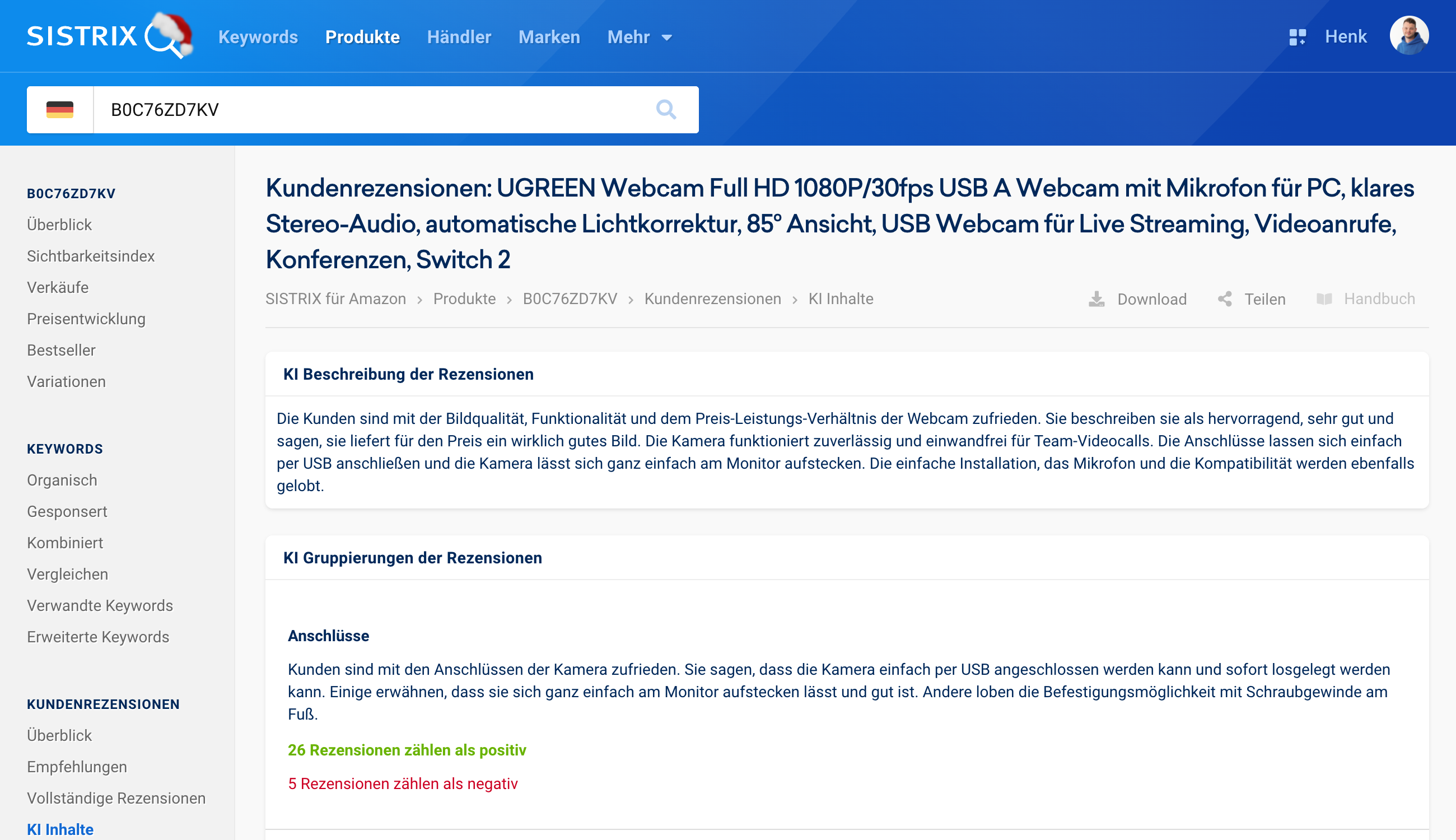Show the Bestseller page
This screenshot has height=840, width=1456.
(x=61, y=349)
